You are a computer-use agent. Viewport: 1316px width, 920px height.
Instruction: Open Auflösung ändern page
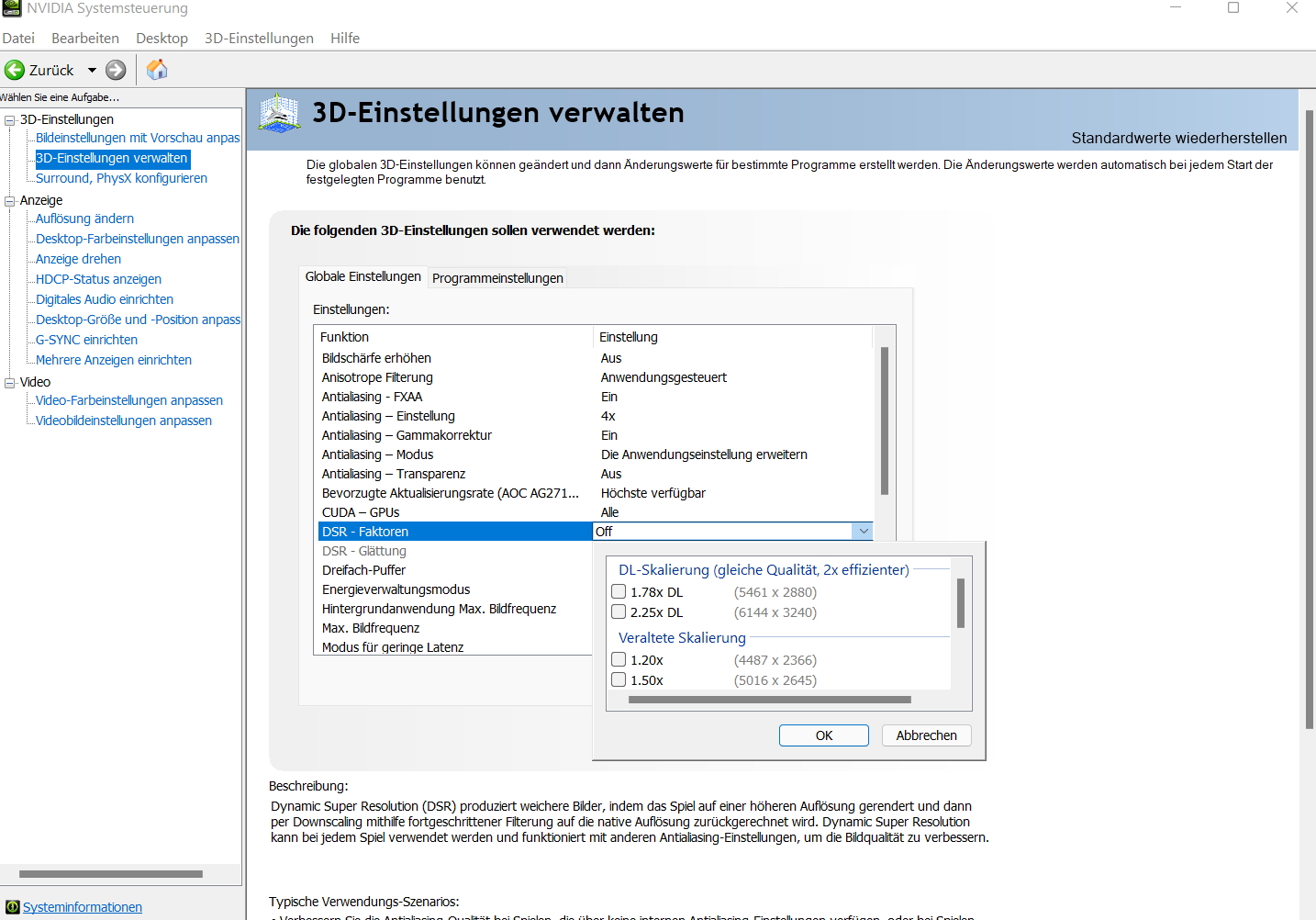[x=84, y=219]
